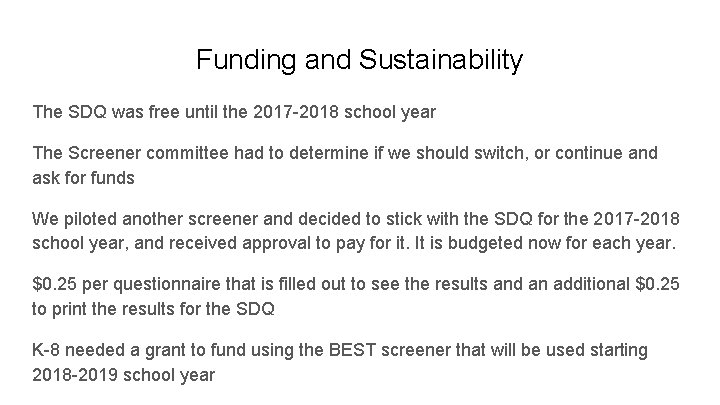Click the word BEST in last paragraph

coord(352,350)
